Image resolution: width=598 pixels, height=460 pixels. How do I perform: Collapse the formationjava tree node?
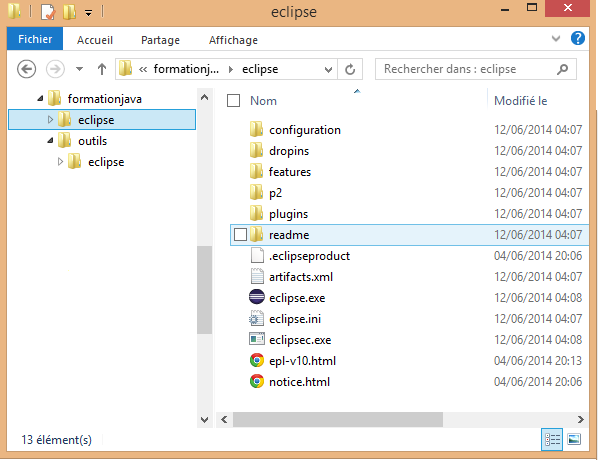(x=40, y=99)
